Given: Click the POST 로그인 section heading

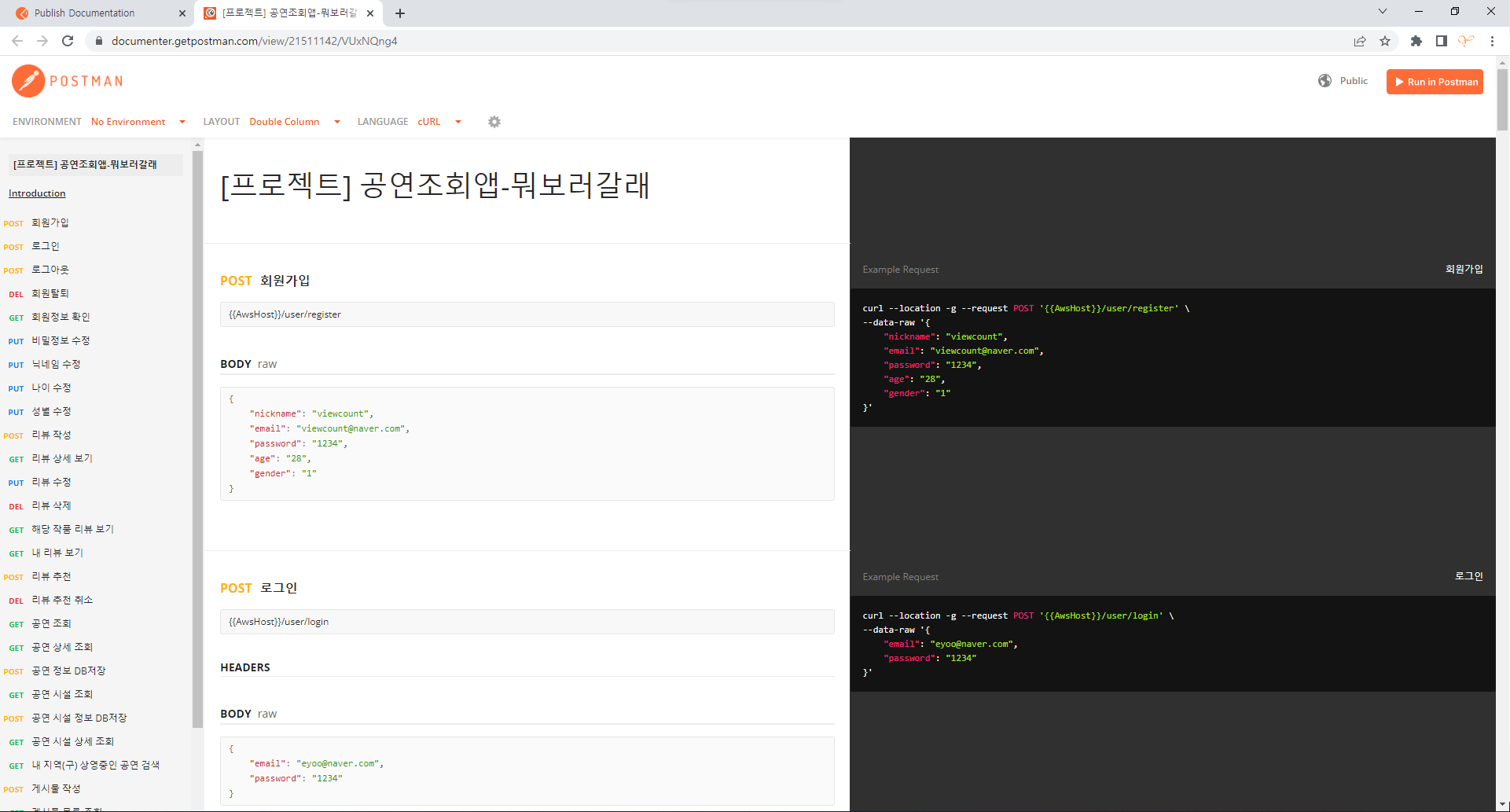Looking at the screenshot, I should [x=259, y=588].
